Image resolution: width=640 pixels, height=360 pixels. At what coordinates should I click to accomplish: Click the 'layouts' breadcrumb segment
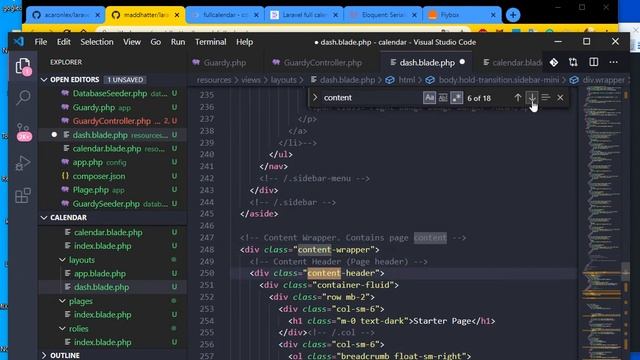tap(283, 80)
